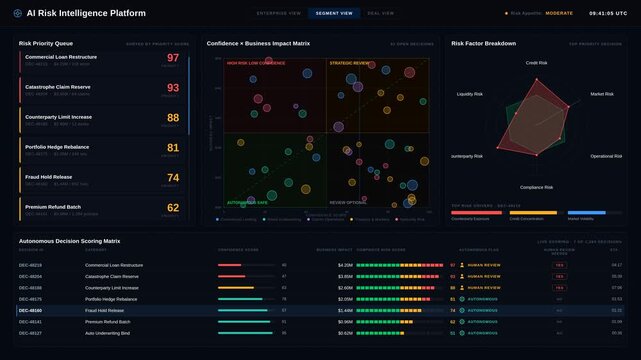Click the Market Risk radar axis label
The height and width of the screenshot is (360, 641).
pyautogui.click(x=602, y=94)
